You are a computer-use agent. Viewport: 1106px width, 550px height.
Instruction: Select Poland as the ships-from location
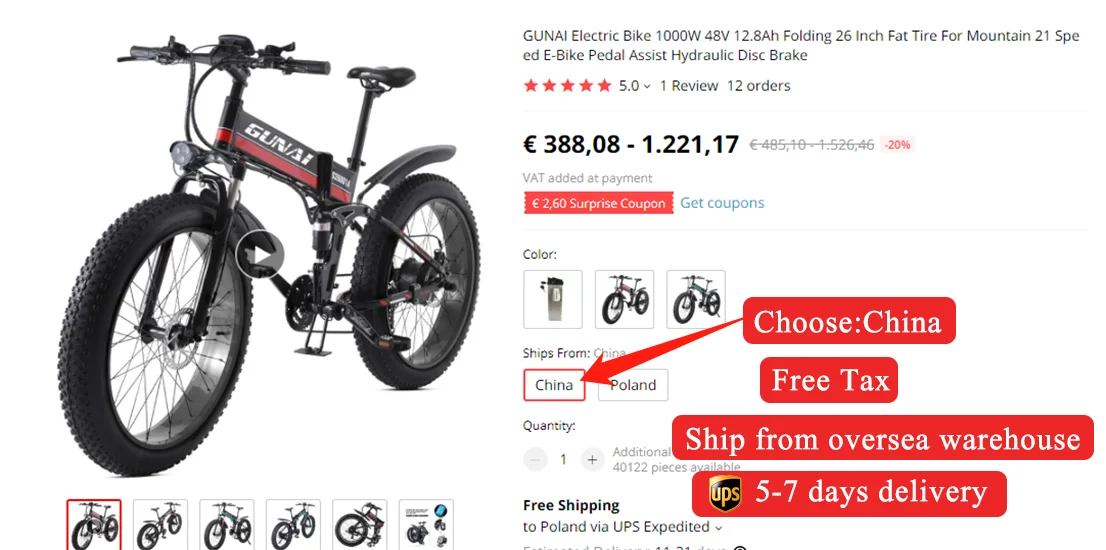click(x=633, y=385)
